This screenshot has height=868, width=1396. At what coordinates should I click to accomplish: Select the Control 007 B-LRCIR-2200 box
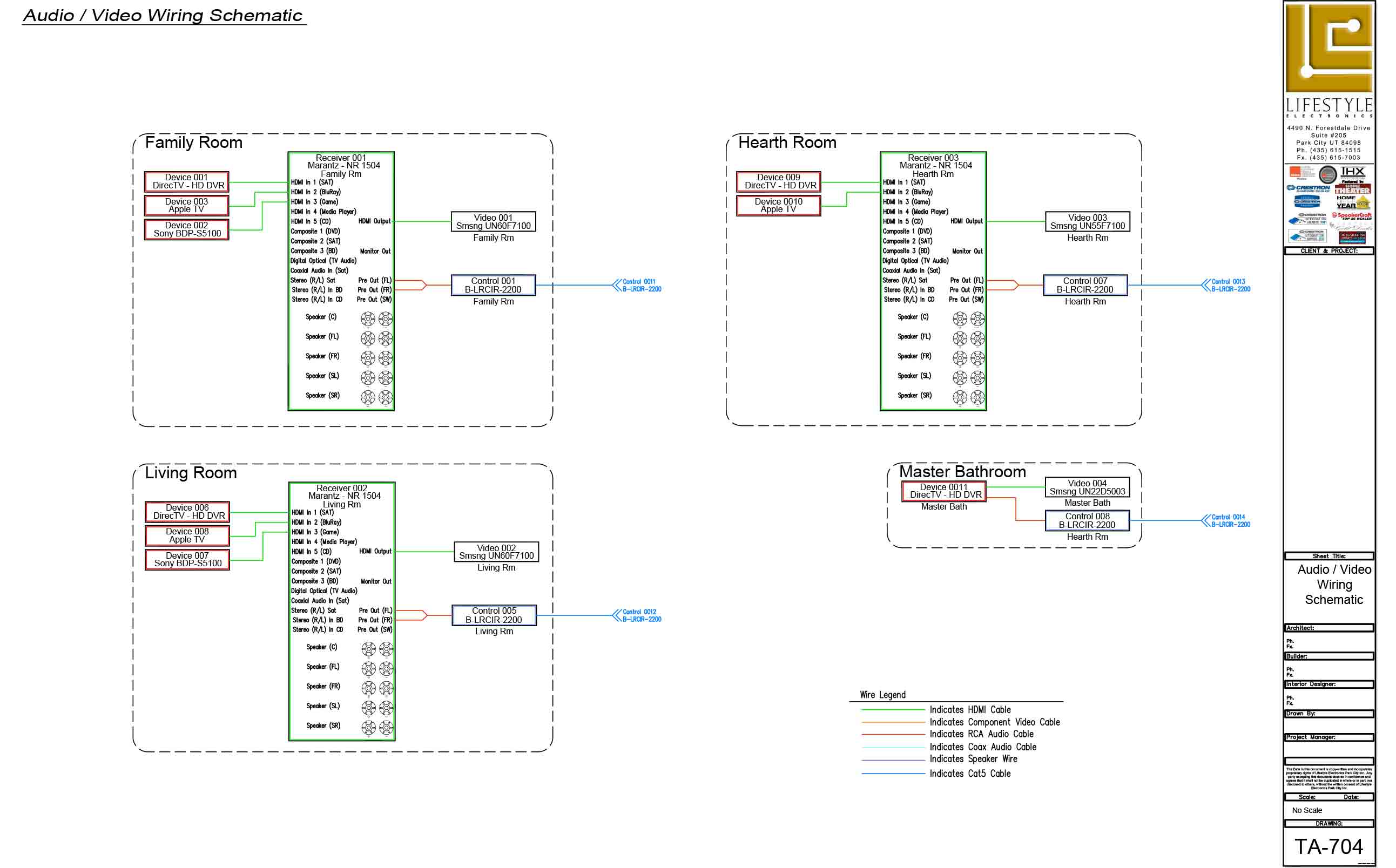click(1085, 286)
